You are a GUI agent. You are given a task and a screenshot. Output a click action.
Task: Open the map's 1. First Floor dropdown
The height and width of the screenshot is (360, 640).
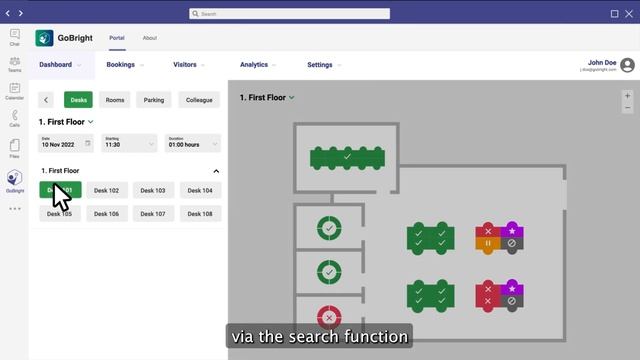(267, 98)
